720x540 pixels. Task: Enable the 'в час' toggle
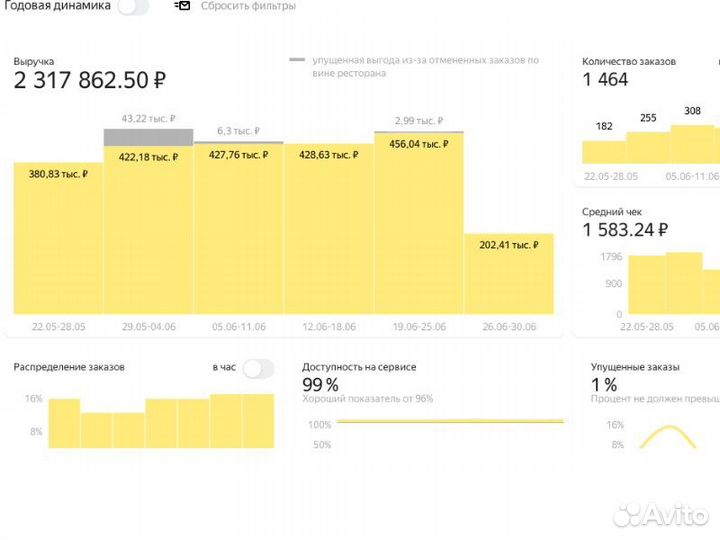[x=257, y=368]
